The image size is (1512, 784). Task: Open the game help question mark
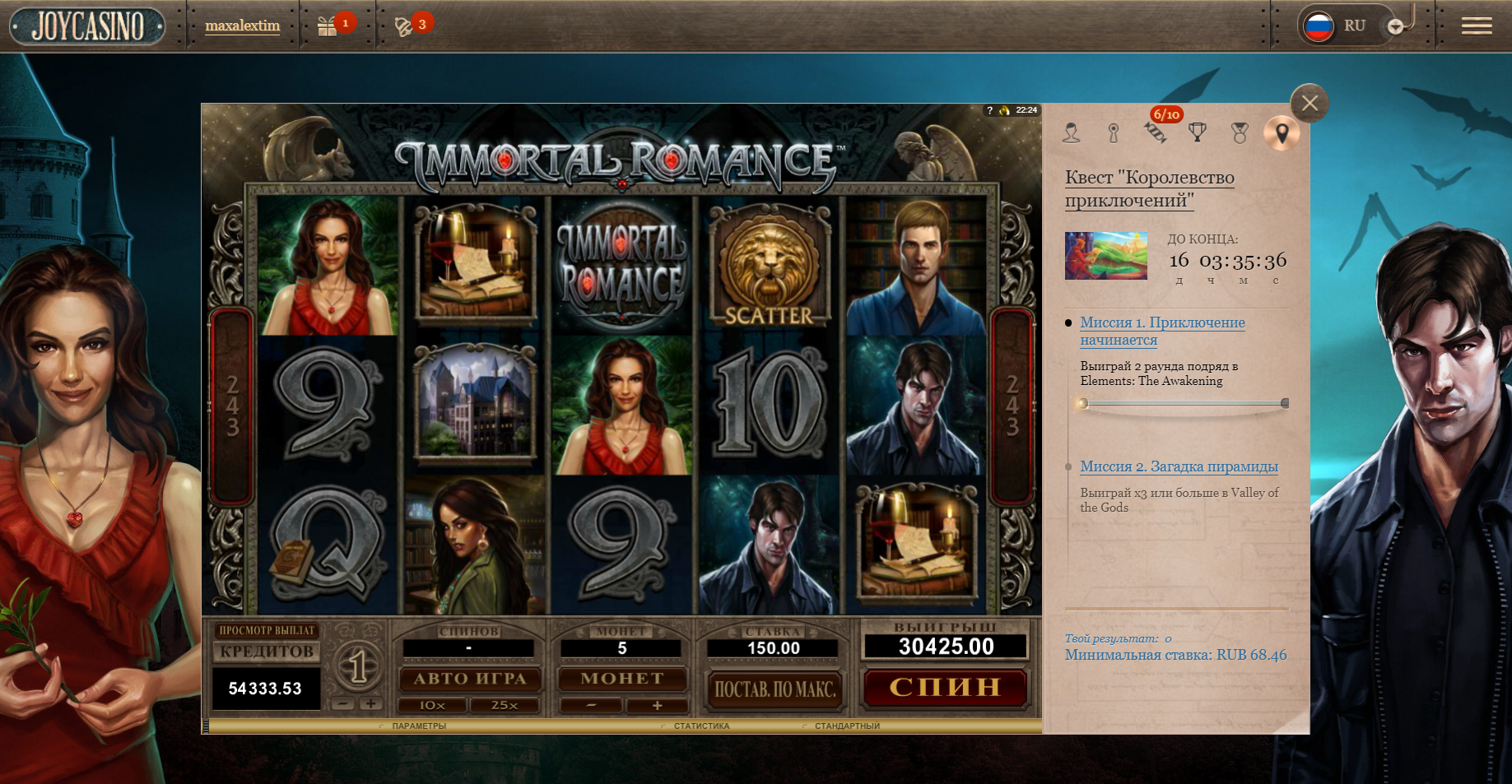[989, 110]
